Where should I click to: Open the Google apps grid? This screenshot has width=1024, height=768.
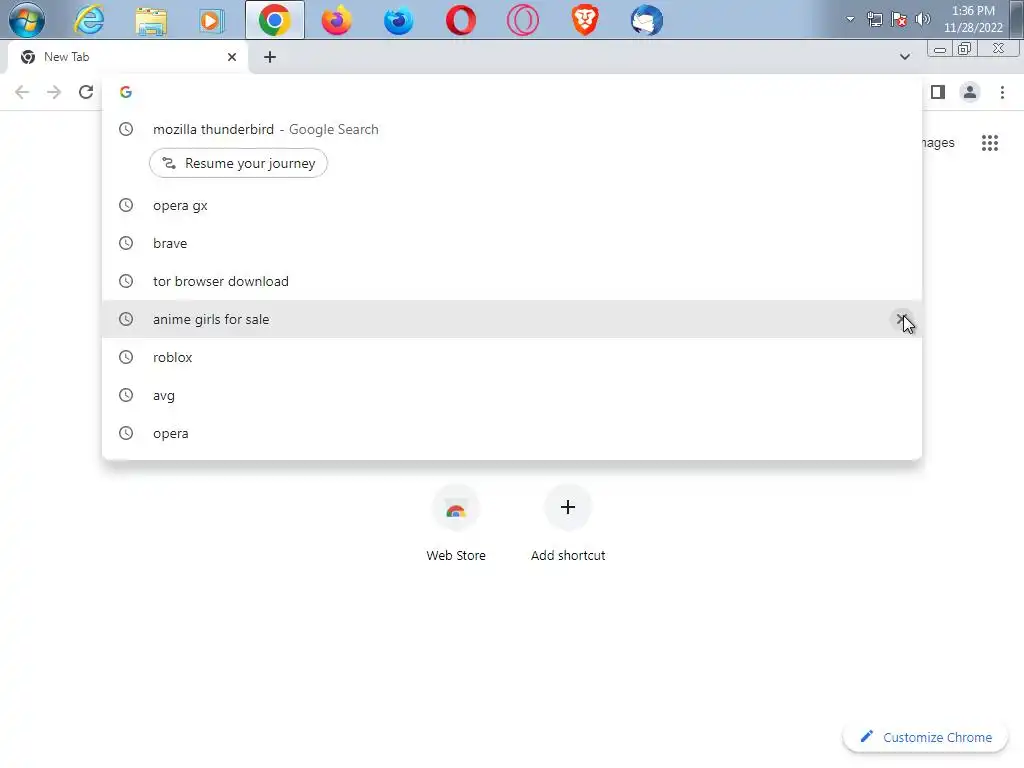(989, 142)
